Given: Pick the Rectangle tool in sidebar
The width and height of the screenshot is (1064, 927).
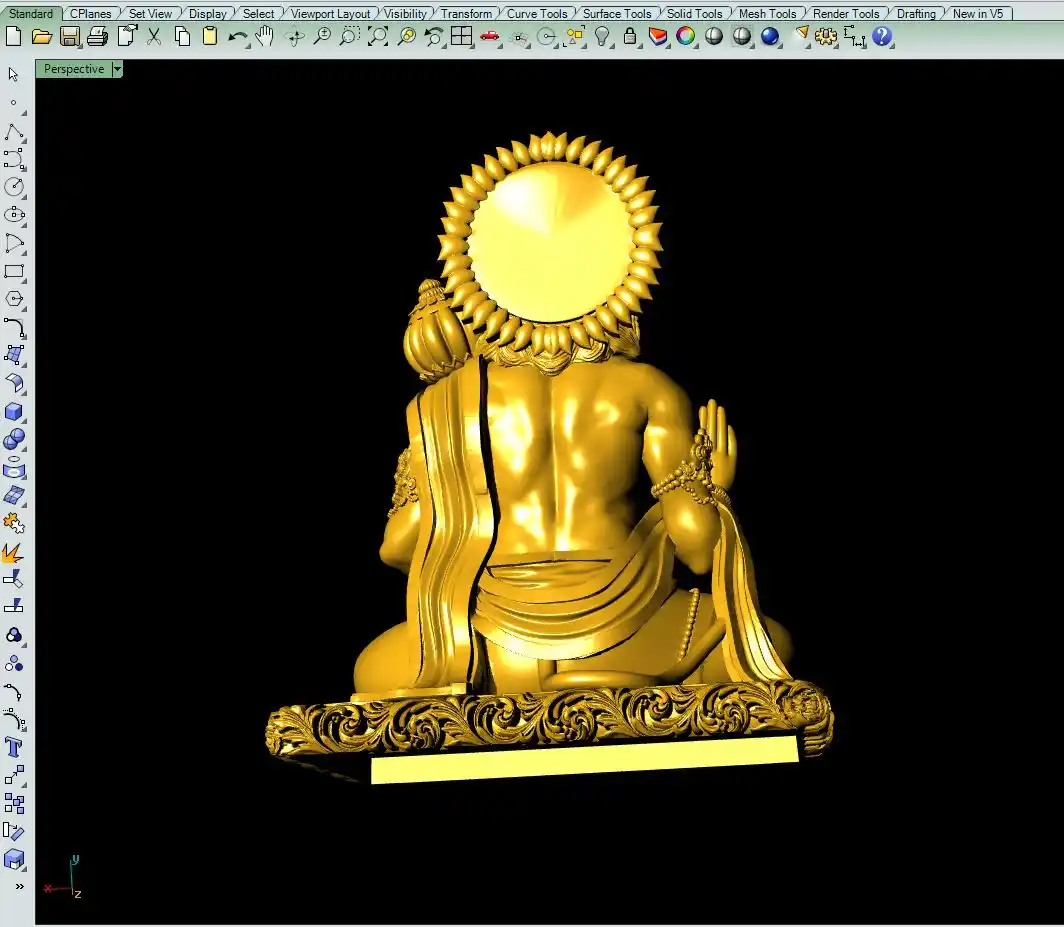Looking at the screenshot, I should click(x=14, y=271).
